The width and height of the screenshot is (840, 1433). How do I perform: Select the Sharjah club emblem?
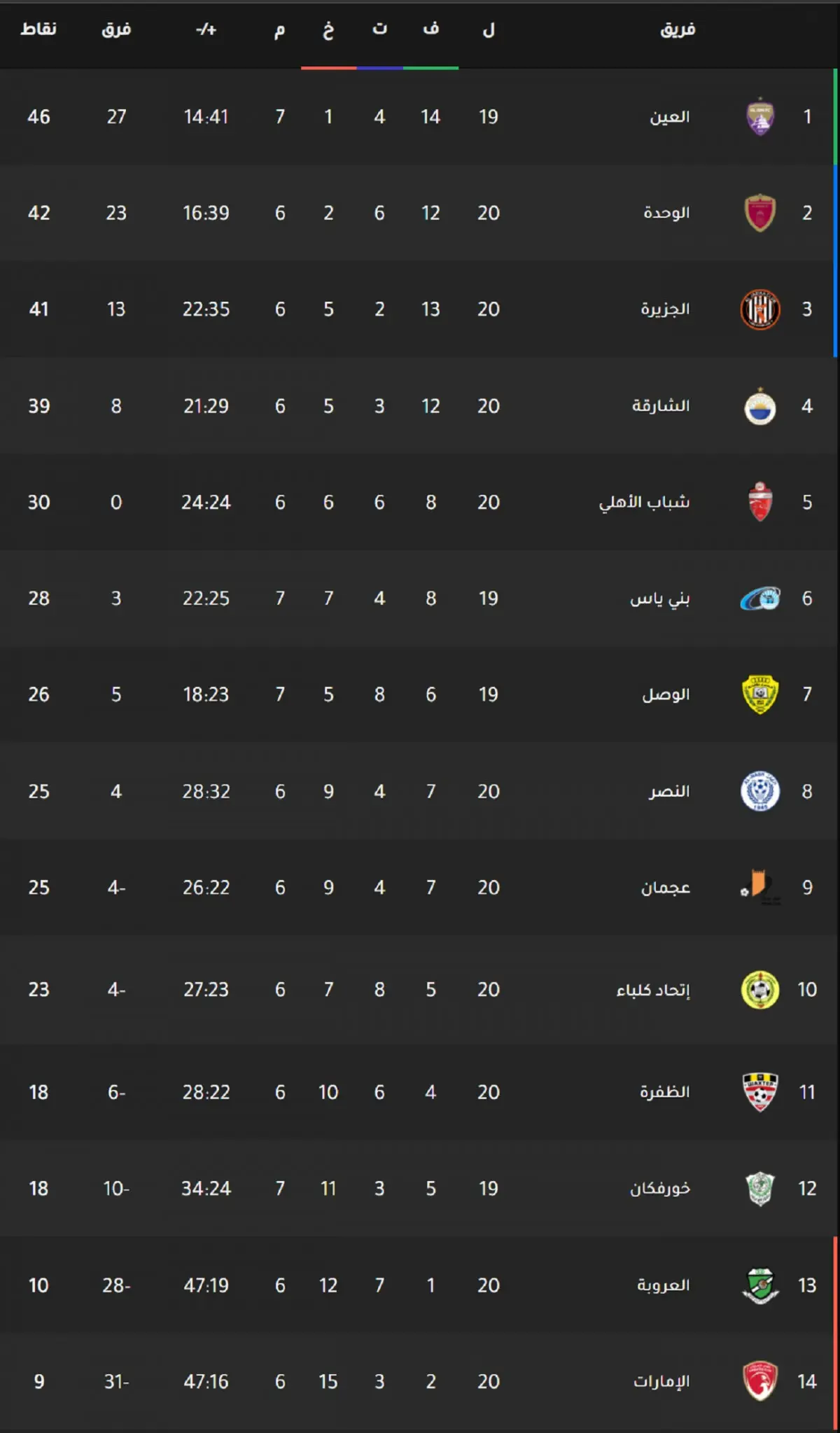pyautogui.click(x=760, y=406)
